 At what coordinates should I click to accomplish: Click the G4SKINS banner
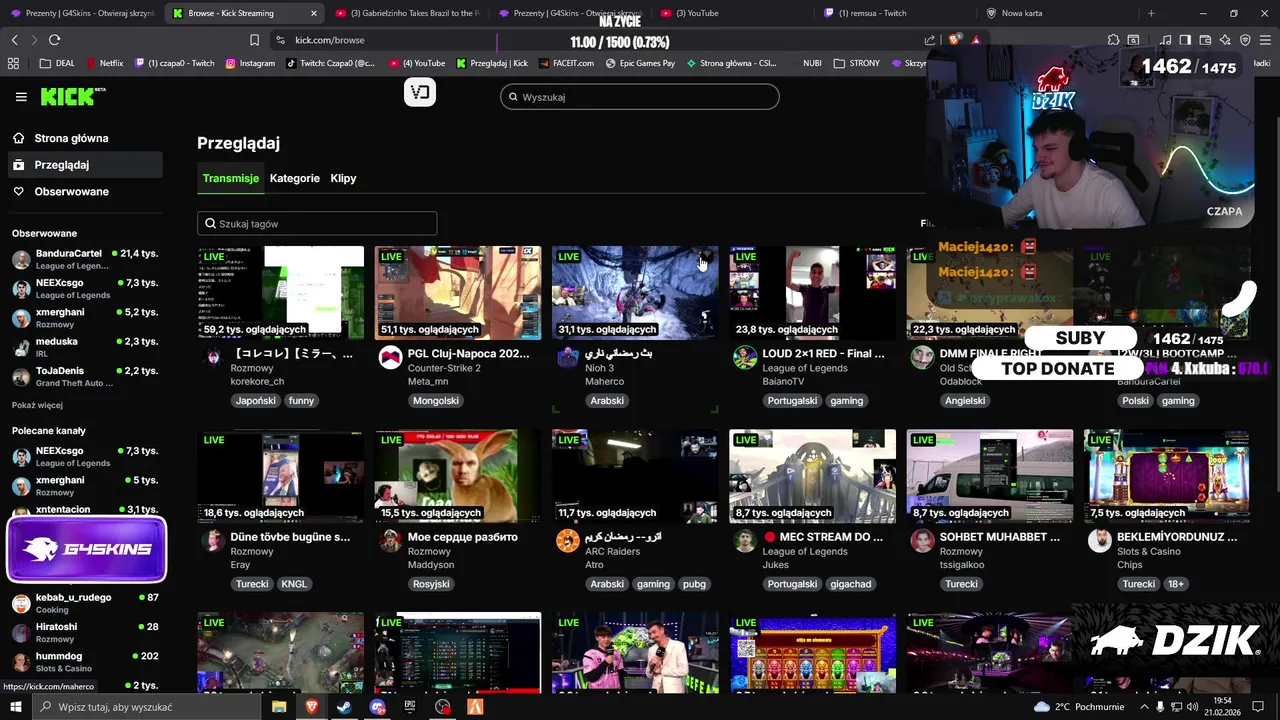click(x=86, y=549)
